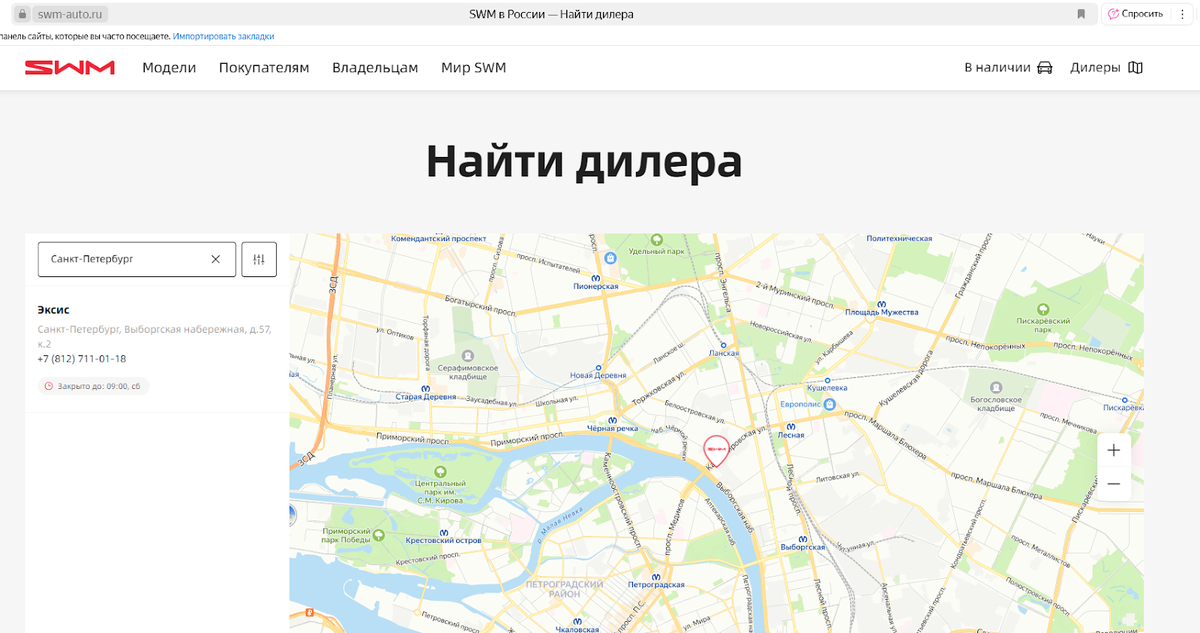Click the Новая Деревня station label
Image resolution: width=1200 pixels, height=633 pixels.
coord(598,376)
